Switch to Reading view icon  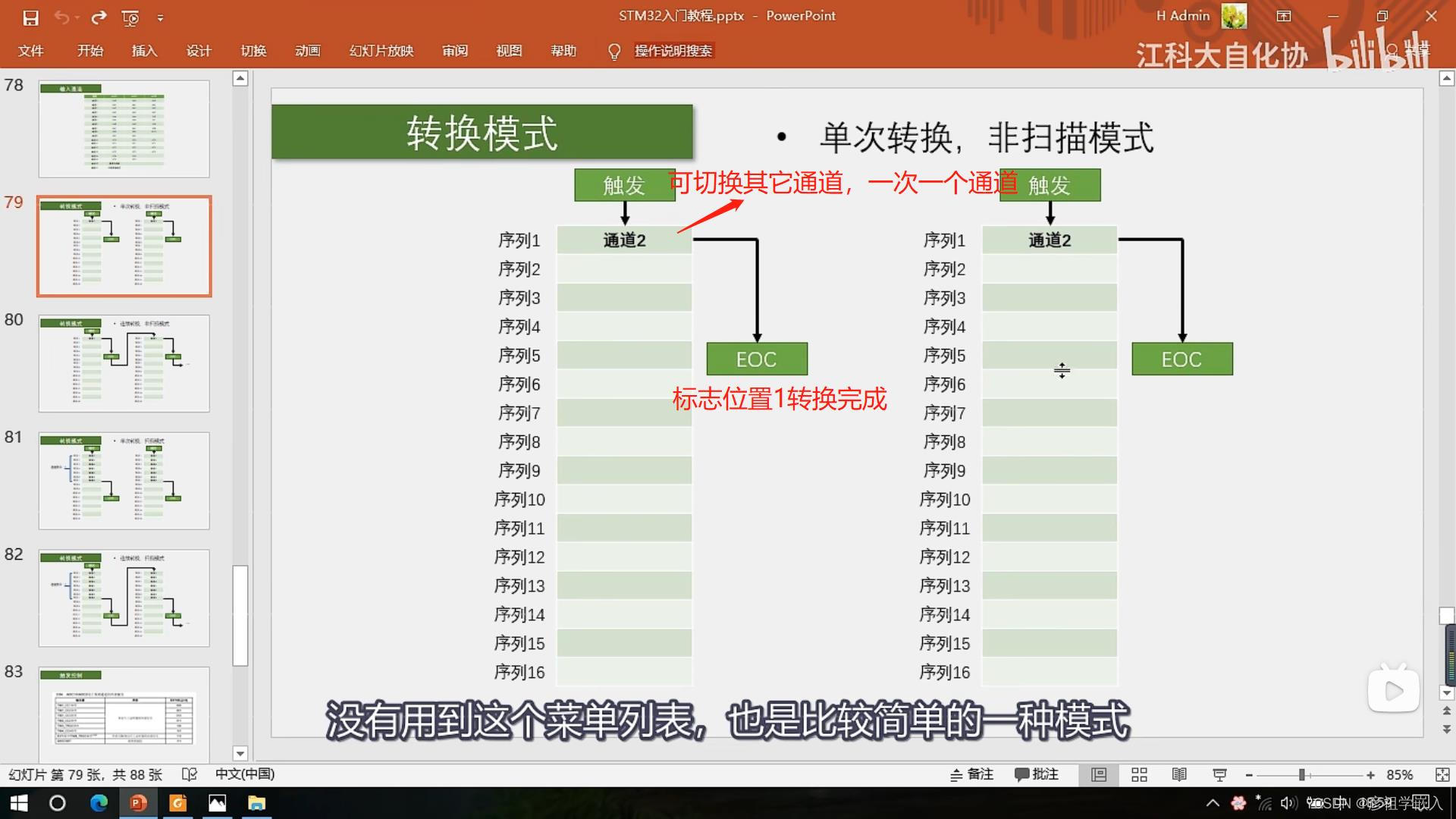(x=1179, y=774)
